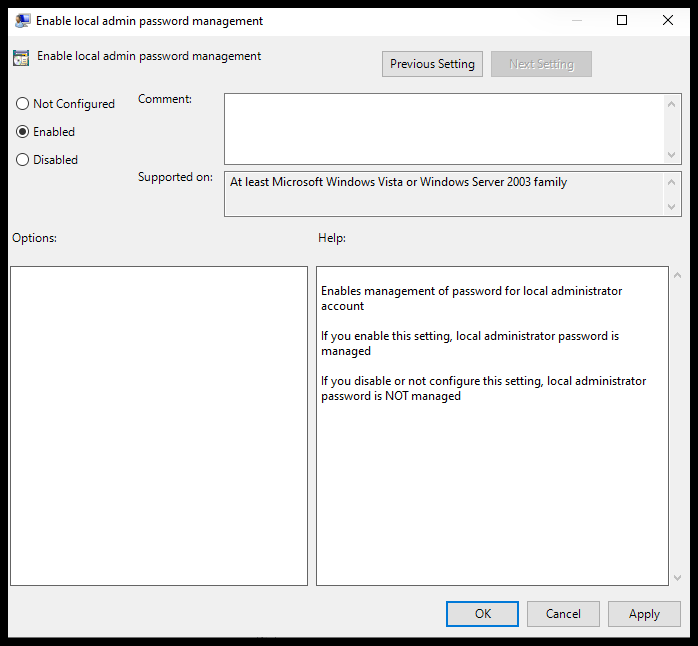Click the Options: label
698x646 pixels.
[x=34, y=238]
